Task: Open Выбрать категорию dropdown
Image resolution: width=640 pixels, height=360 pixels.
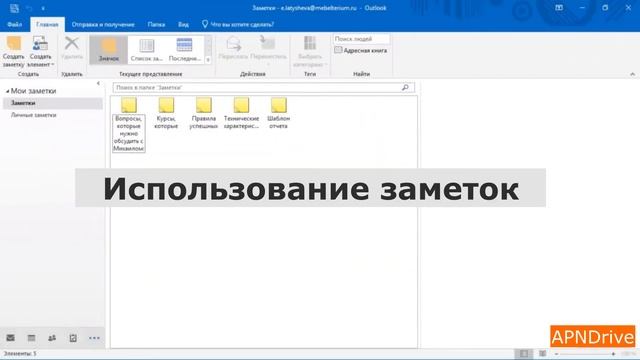Action: coord(310,51)
